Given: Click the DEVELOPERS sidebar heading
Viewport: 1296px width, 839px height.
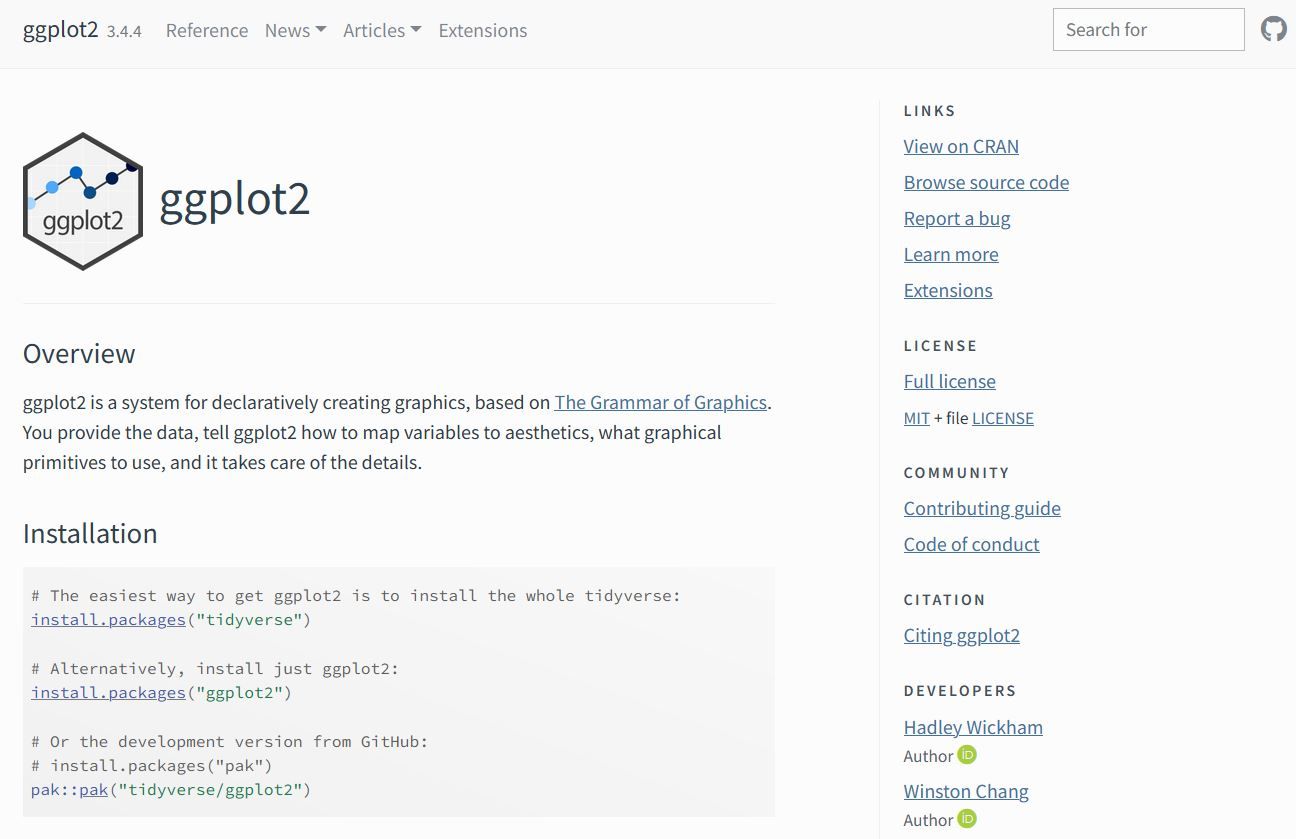Looking at the screenshot, I should click(x=960, y=691).
